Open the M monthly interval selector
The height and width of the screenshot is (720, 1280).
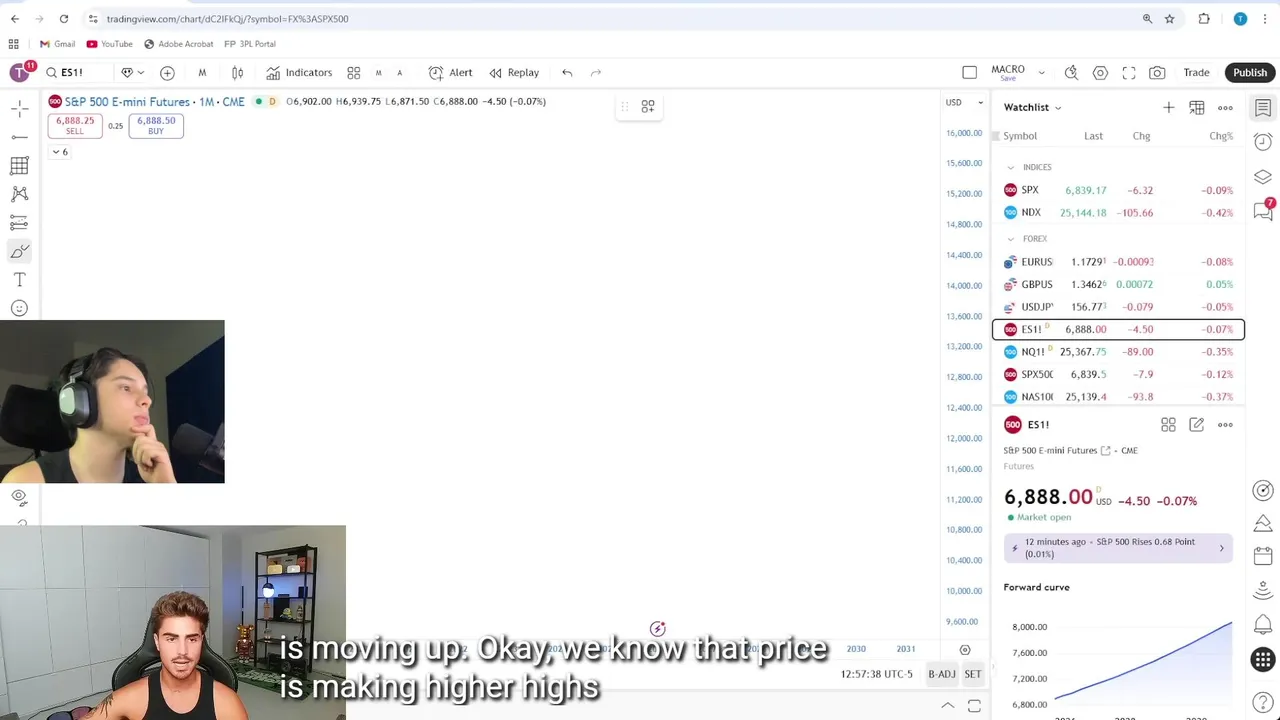click(x=202, y=73)
